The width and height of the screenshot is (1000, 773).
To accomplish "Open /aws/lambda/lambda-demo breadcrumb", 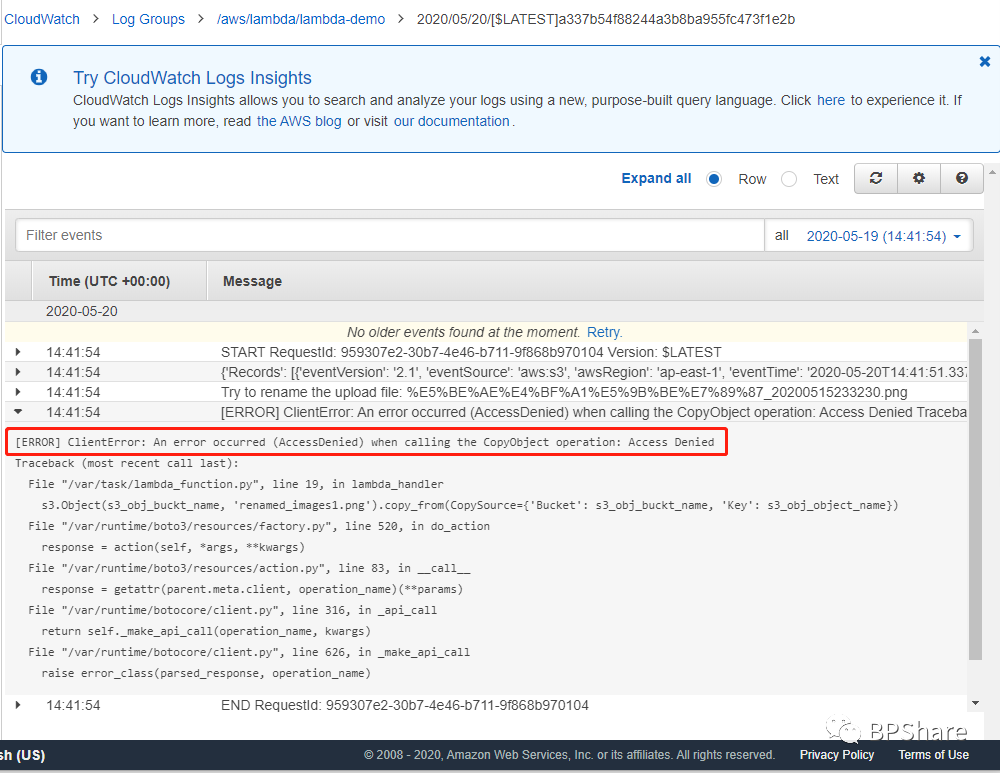I will coord(301,19).
